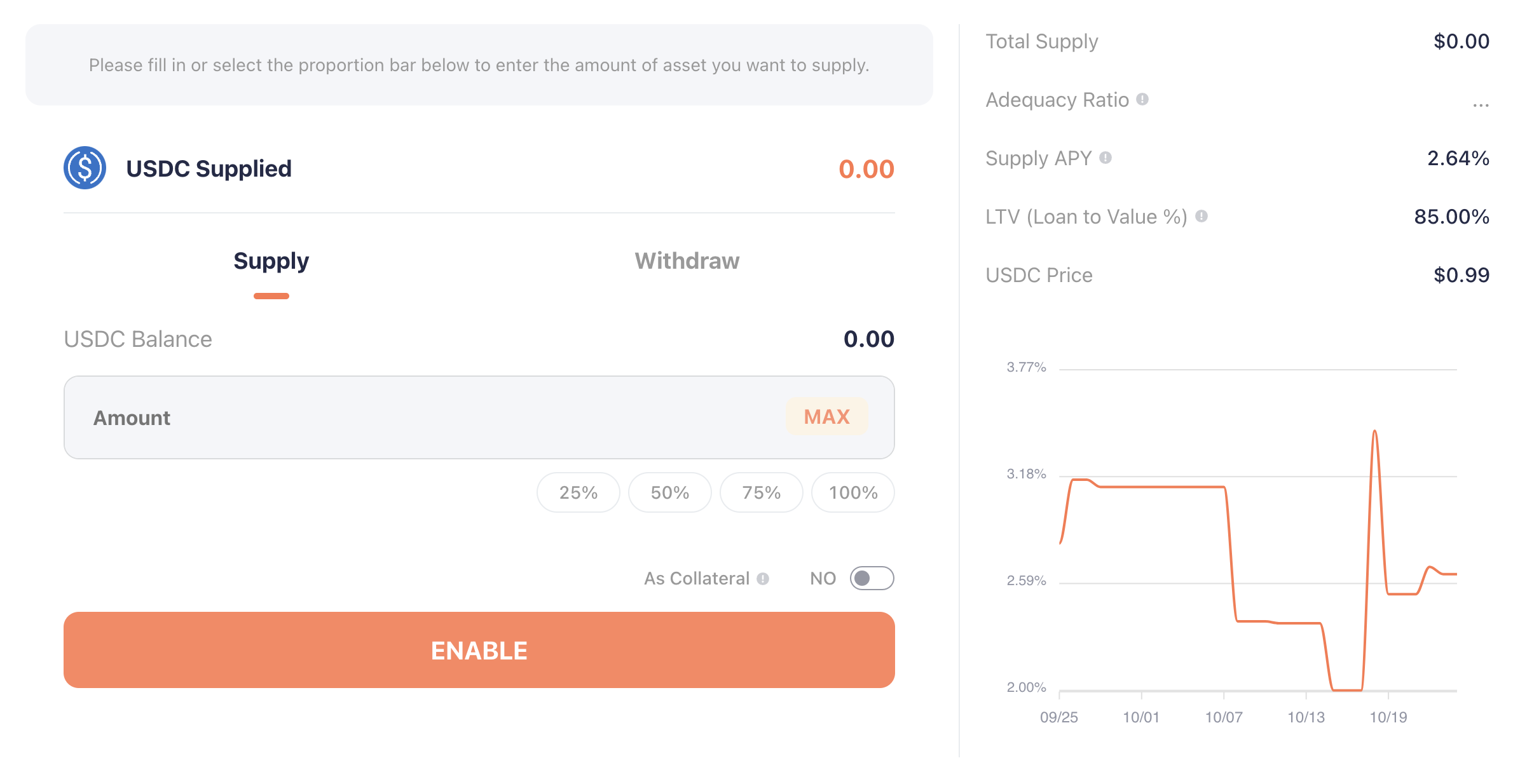This screenshot has height=784, width=1513.
Task: Click the 10/07 date on chart axis
Action: click(x=1224, y=717)
